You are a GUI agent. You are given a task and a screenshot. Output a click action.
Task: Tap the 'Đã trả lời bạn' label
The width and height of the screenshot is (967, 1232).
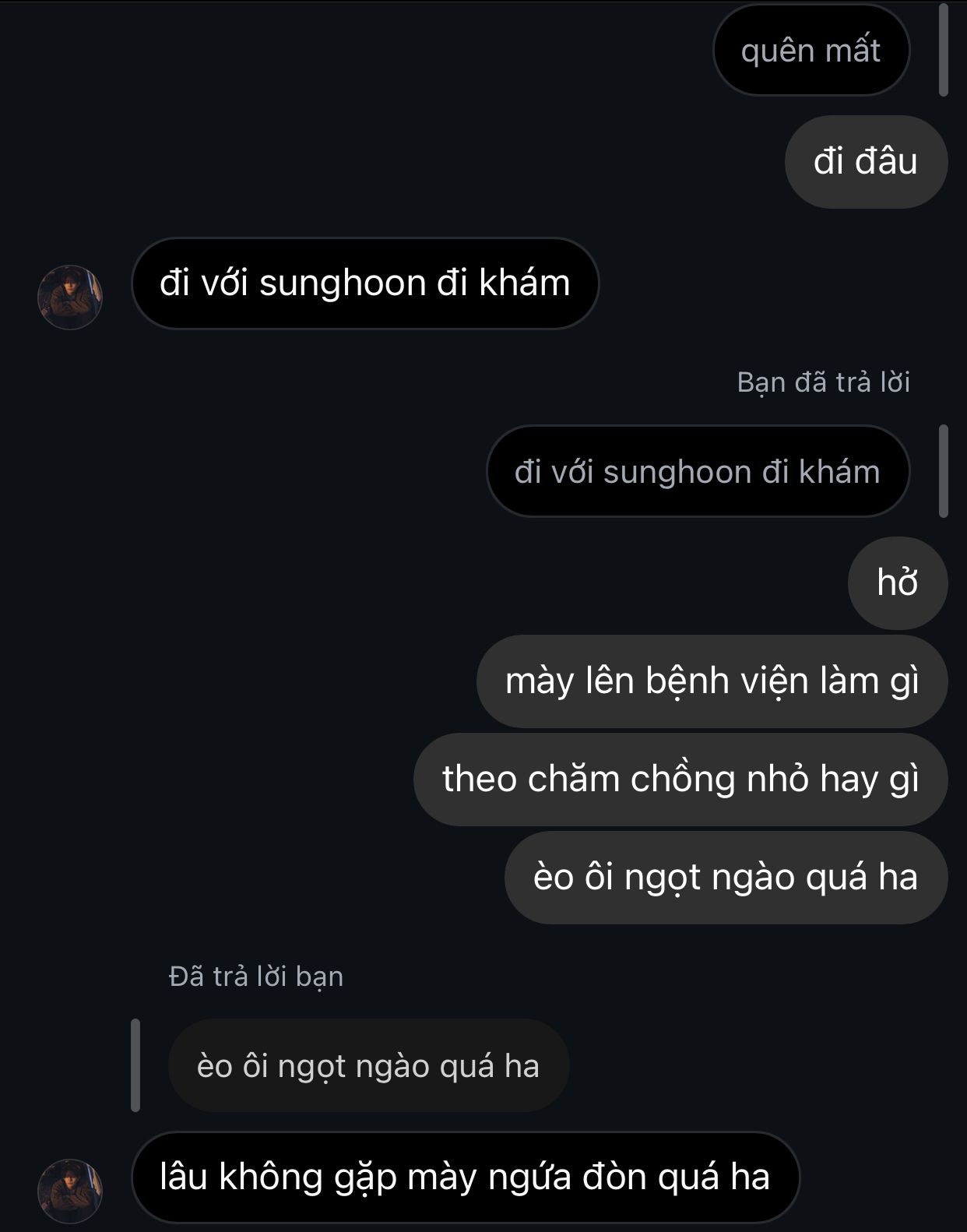pyautogui.click(x=256, y=977)
